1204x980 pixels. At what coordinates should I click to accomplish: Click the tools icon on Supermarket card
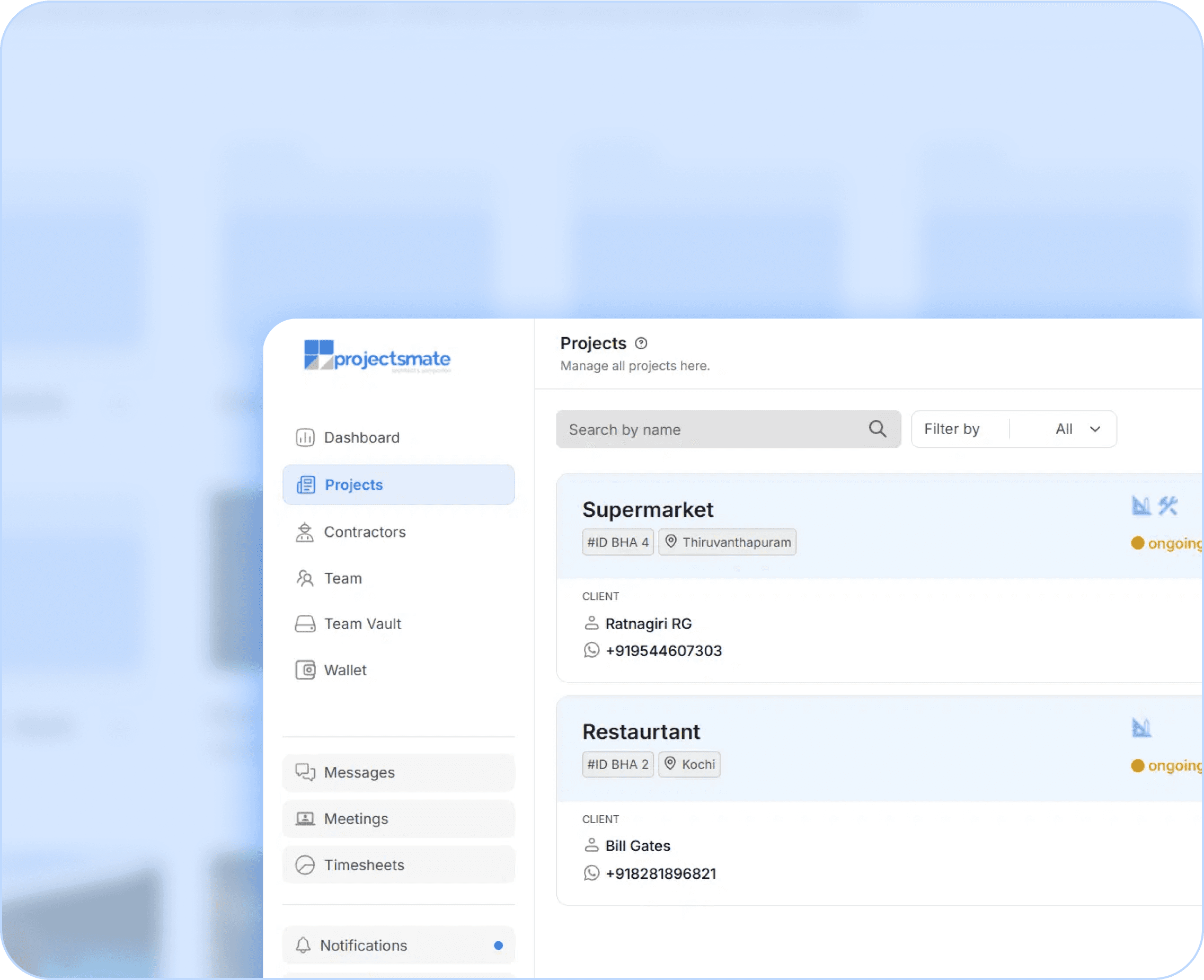point(1168,505)
